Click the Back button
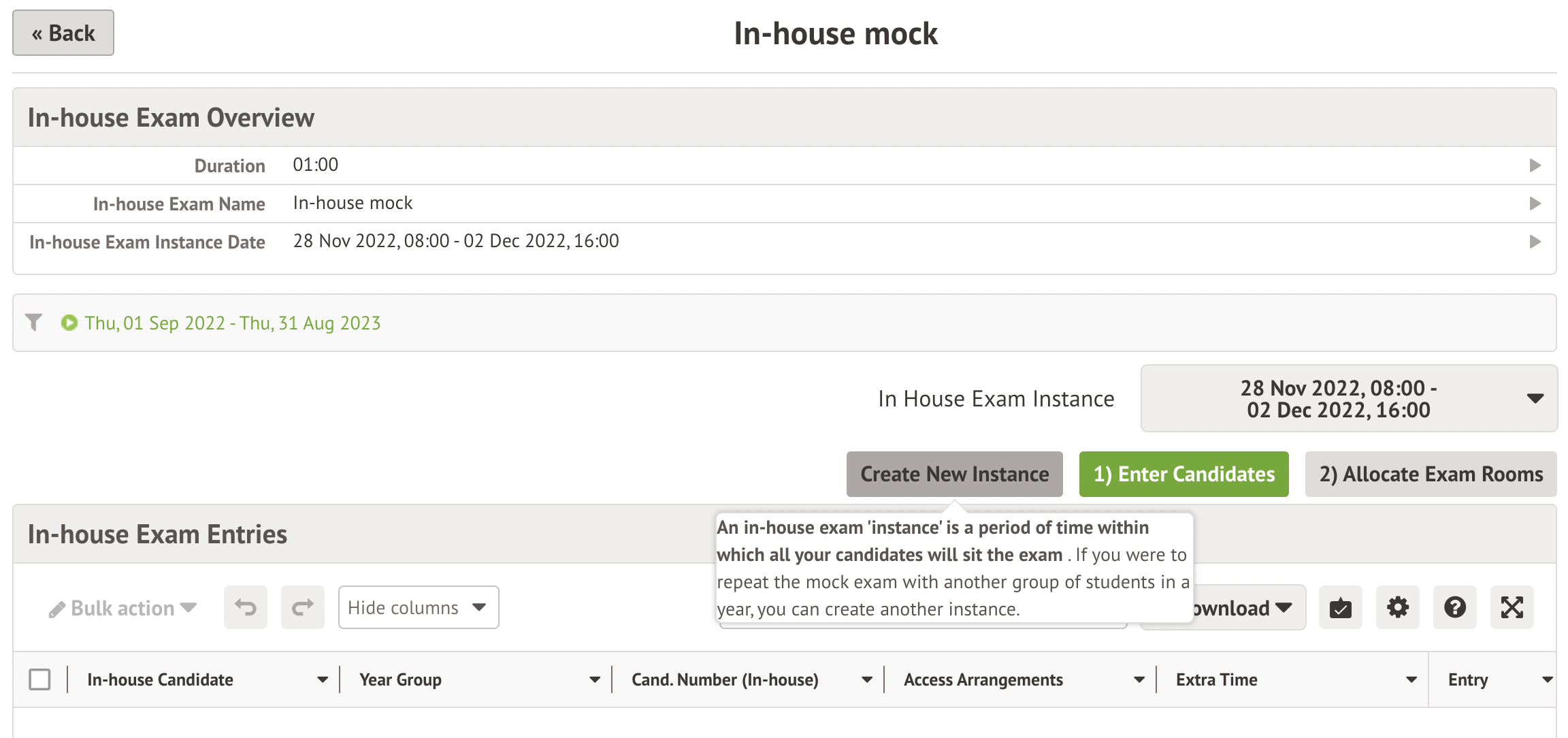1568x738 pixels. click(x=63, y=33)
